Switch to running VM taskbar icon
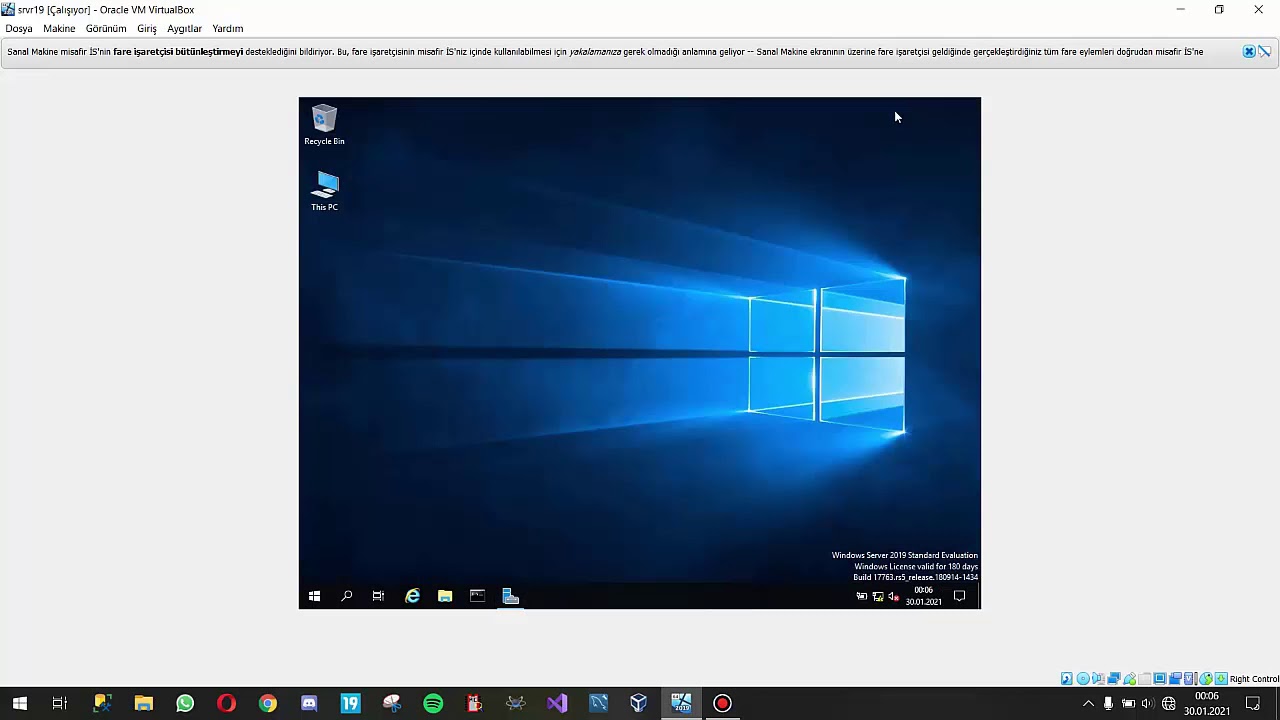 point(681,704)
